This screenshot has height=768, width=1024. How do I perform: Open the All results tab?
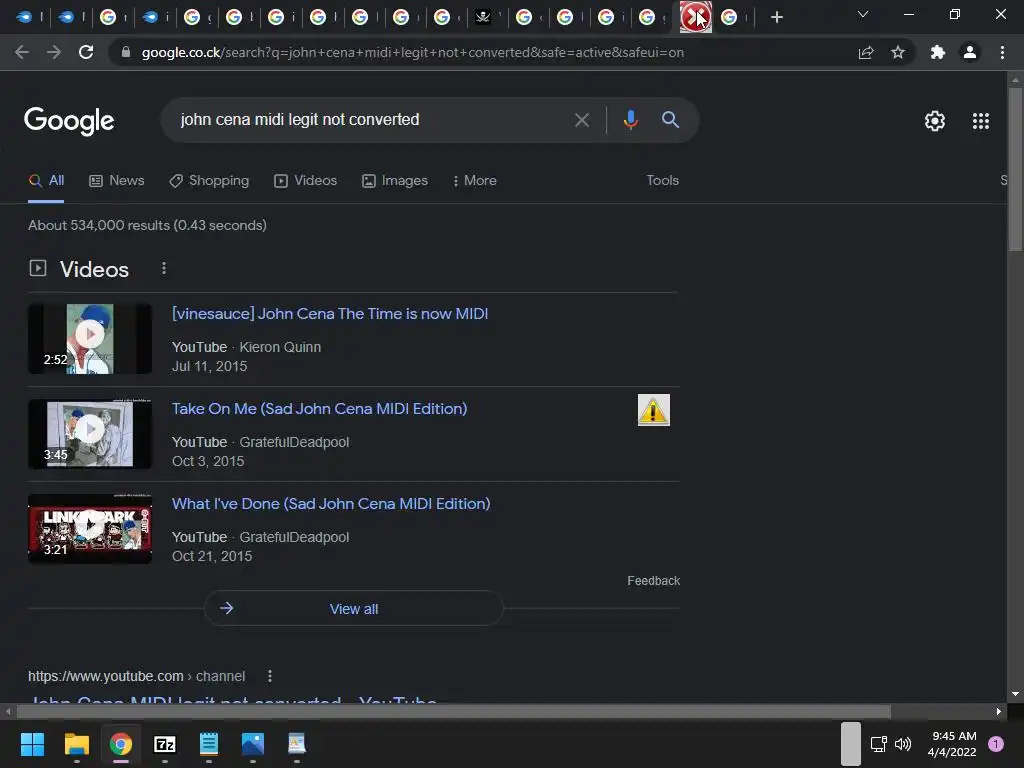coord(46,181)
